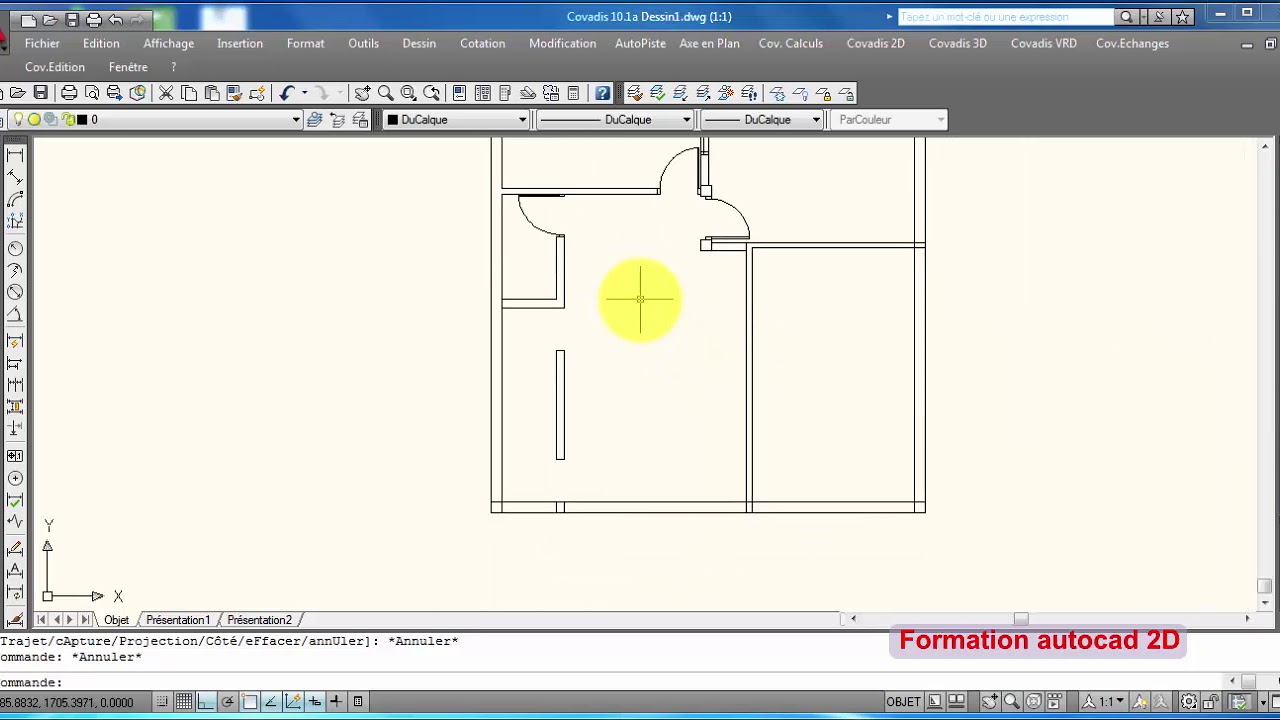Toggle Polar tracking in status bar
The width and height of the screenshot is (1280, 720).
click(x=227, y=702)
